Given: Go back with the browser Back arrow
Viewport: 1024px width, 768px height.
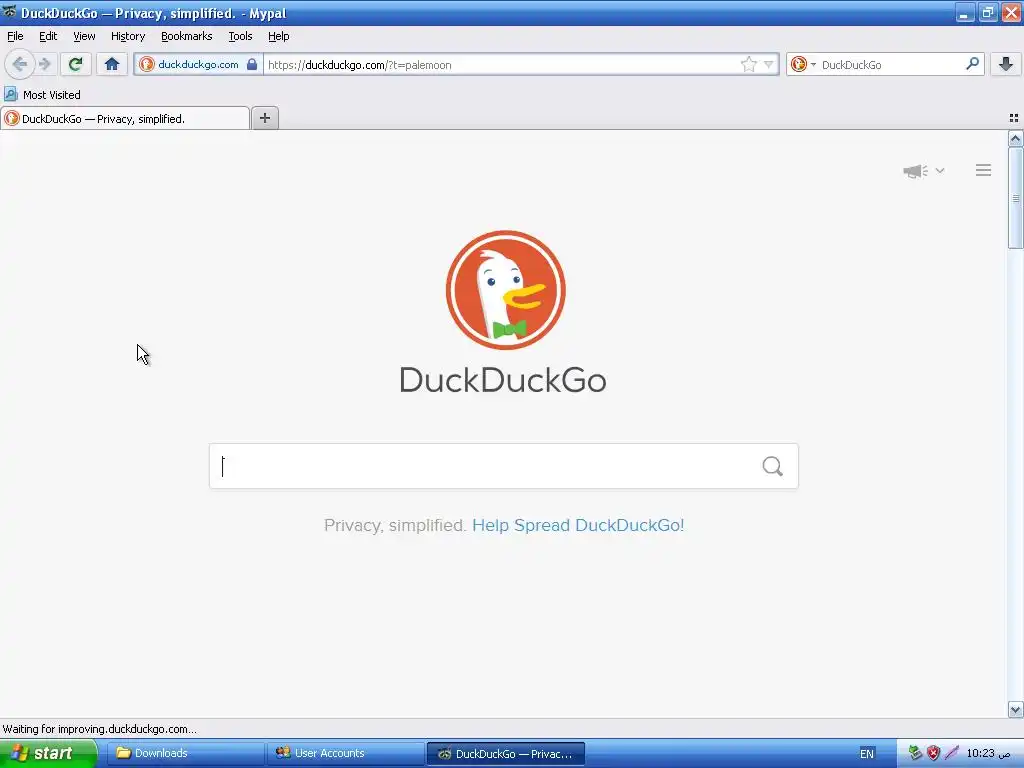Looking at the screenshot, I should tap(19, 64).
